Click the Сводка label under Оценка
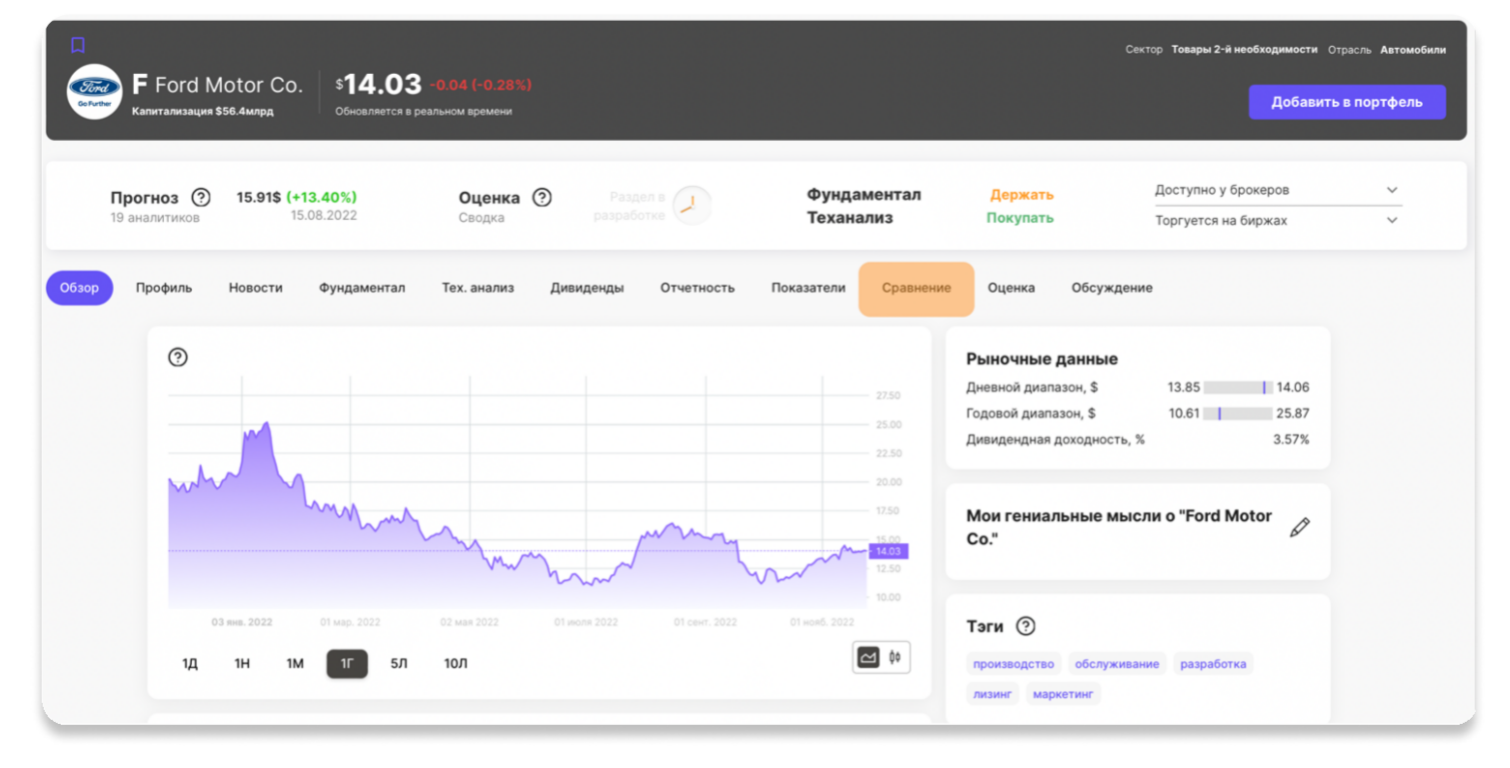This screenshot has width=1510, height=768. click(482, 218)
